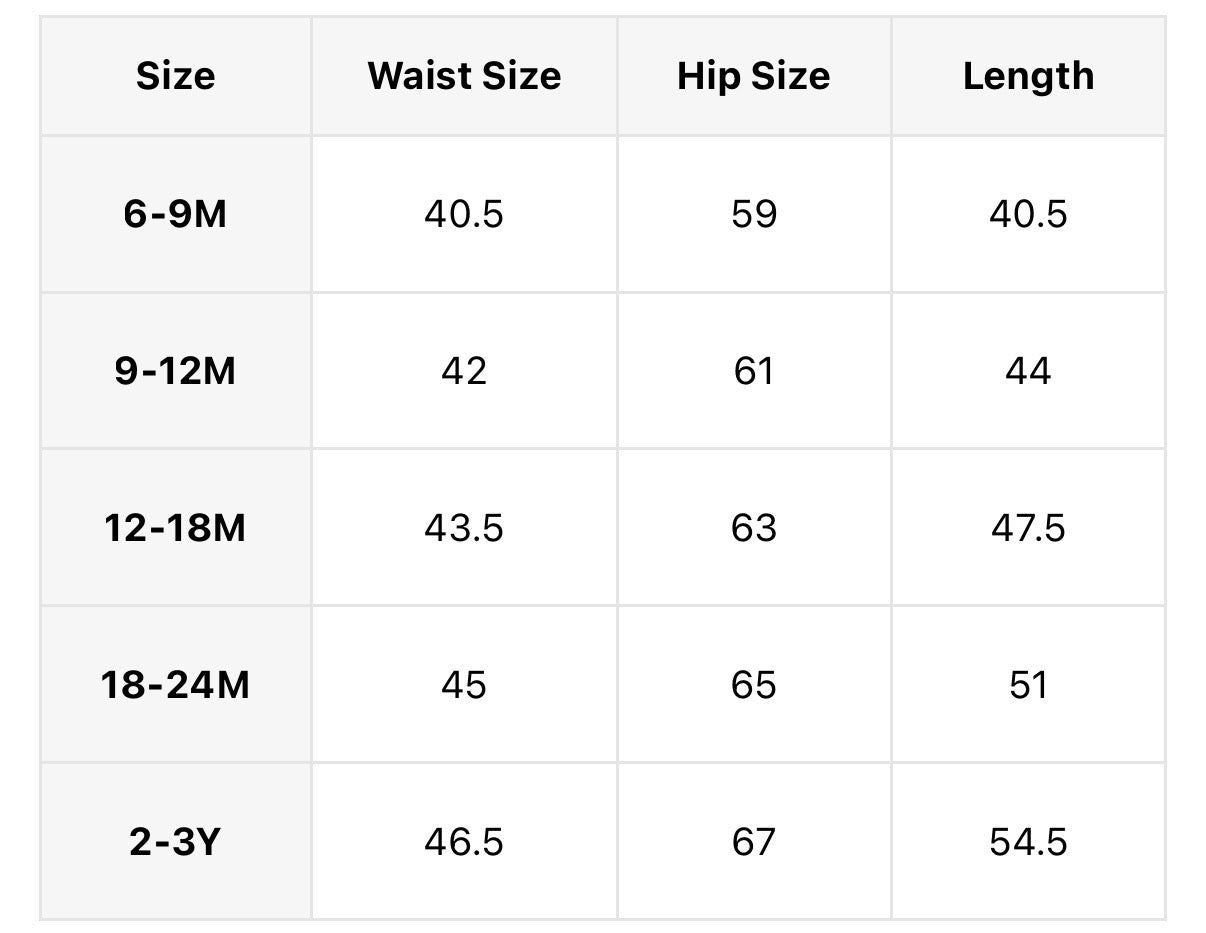This screenshot has height=933, width=1206.
Task: Click the 6-9M waist size value 40.5
Action: coord(464,214)
